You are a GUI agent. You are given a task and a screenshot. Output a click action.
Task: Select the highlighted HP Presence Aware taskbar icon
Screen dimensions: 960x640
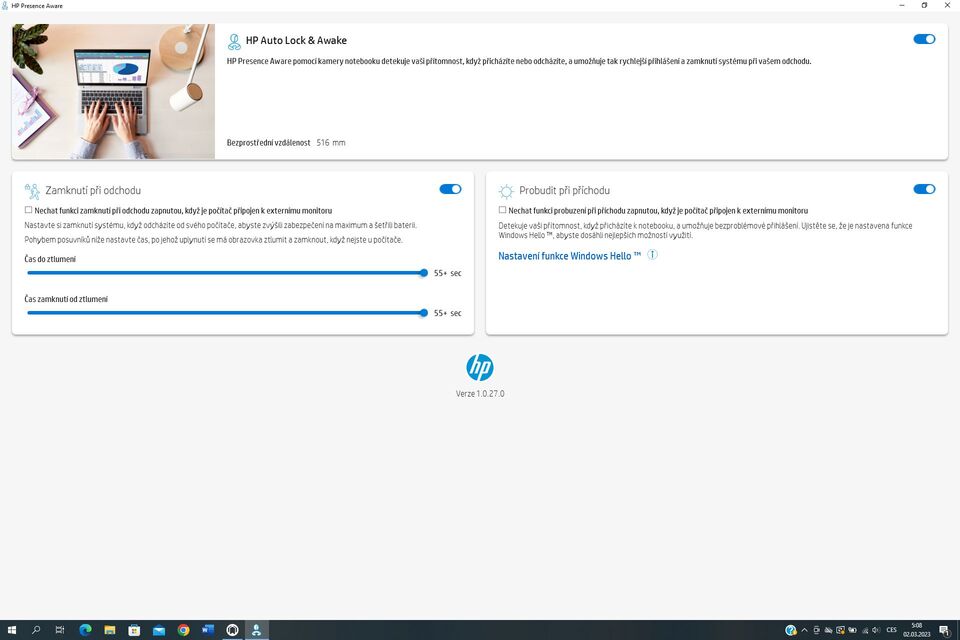click(x=254, y=630)
